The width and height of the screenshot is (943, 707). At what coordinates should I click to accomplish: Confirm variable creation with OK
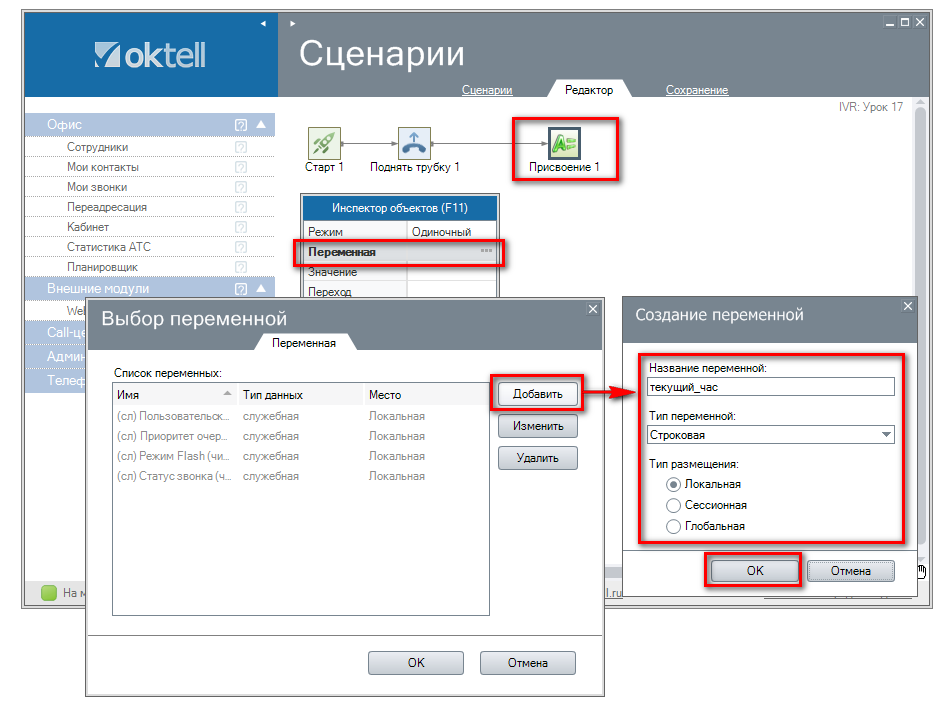pos(754,571)
